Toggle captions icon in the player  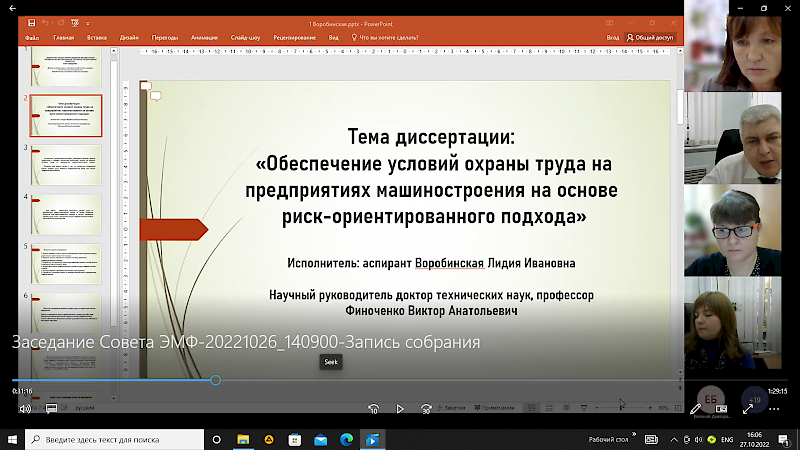click(x=50, y=408)
